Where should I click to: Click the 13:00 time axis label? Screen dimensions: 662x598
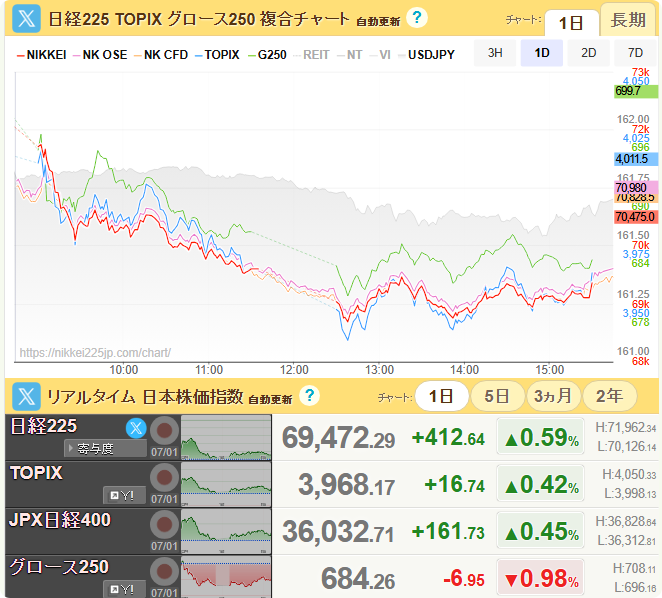379,370
